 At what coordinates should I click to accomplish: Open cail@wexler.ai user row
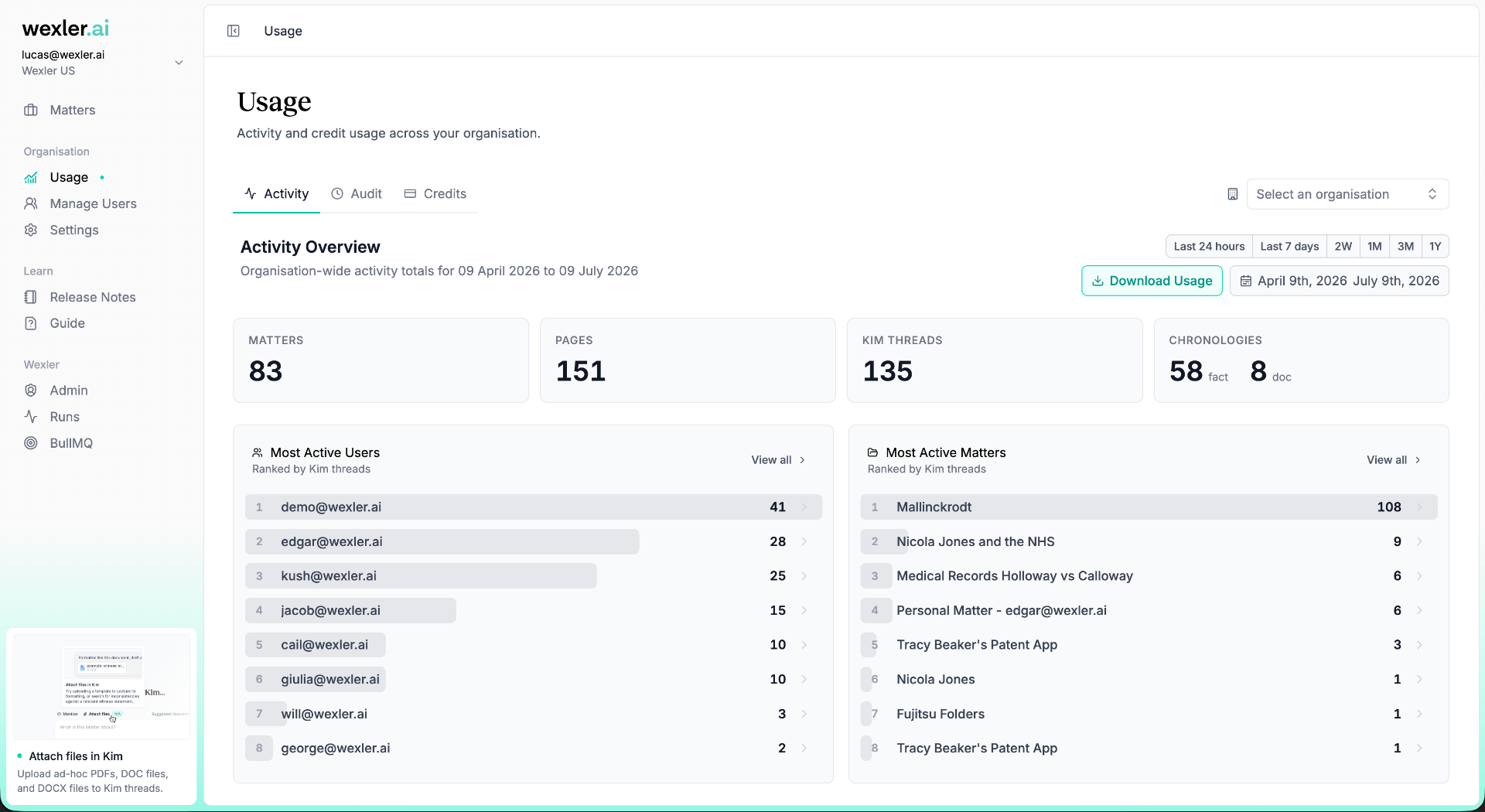(533, 645)
